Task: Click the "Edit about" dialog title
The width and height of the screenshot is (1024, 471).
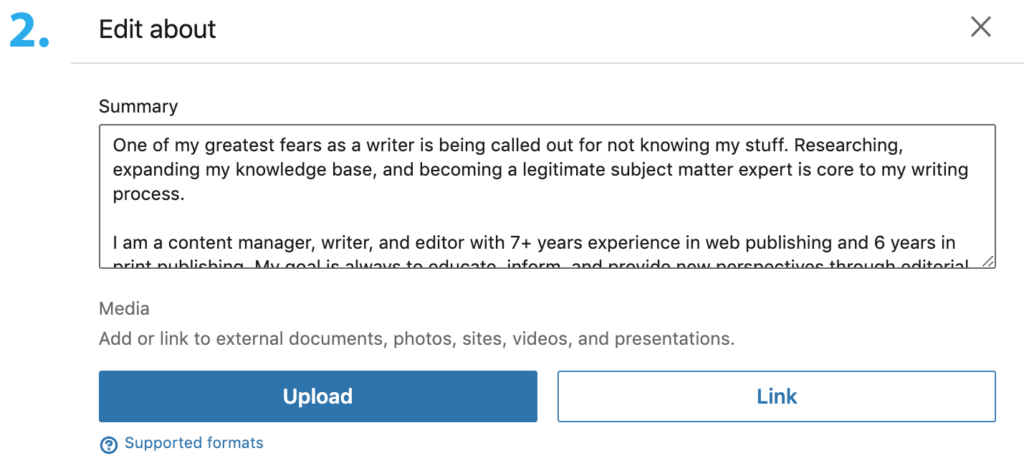Action: [157, 29]
